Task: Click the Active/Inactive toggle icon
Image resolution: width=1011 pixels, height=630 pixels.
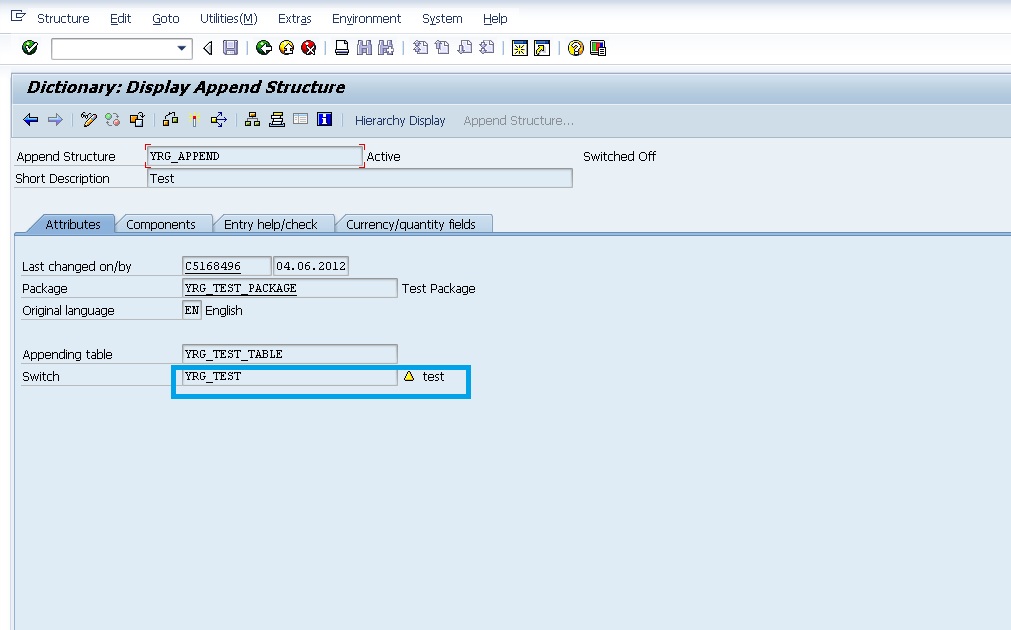Action: (112, 120)
